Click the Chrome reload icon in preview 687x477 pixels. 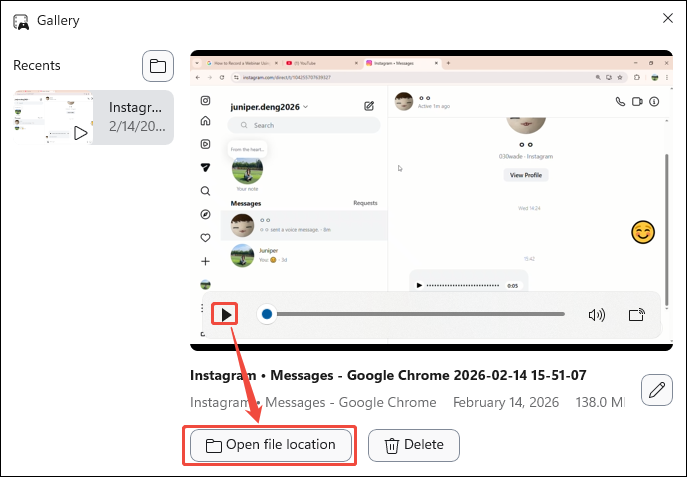click(222, 78)
